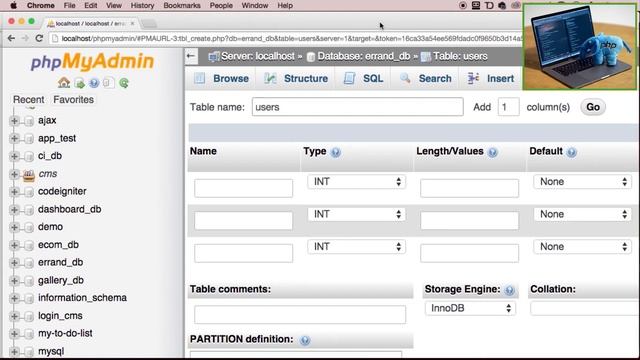The height and width of the screenshot is (360, 640).
Task: Expand the codeigniter database node
Action: pyautogui.click(x=14, y=192)
